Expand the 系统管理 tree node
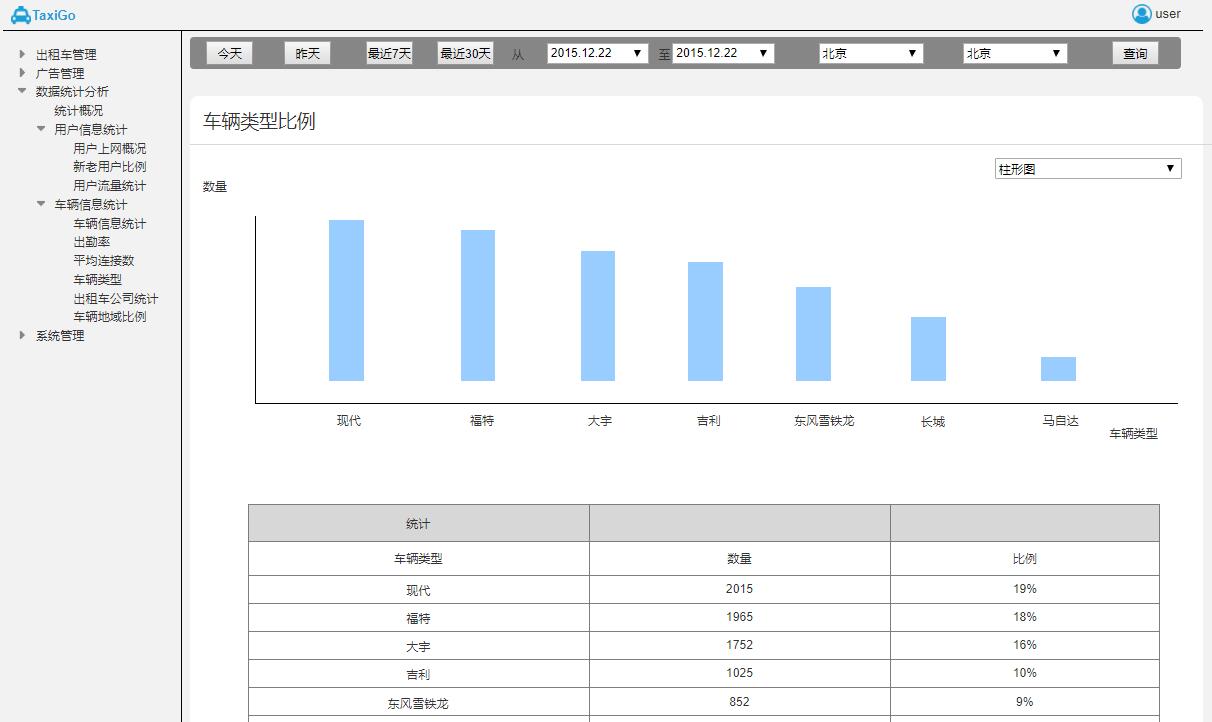 click(x=23, y=336)
